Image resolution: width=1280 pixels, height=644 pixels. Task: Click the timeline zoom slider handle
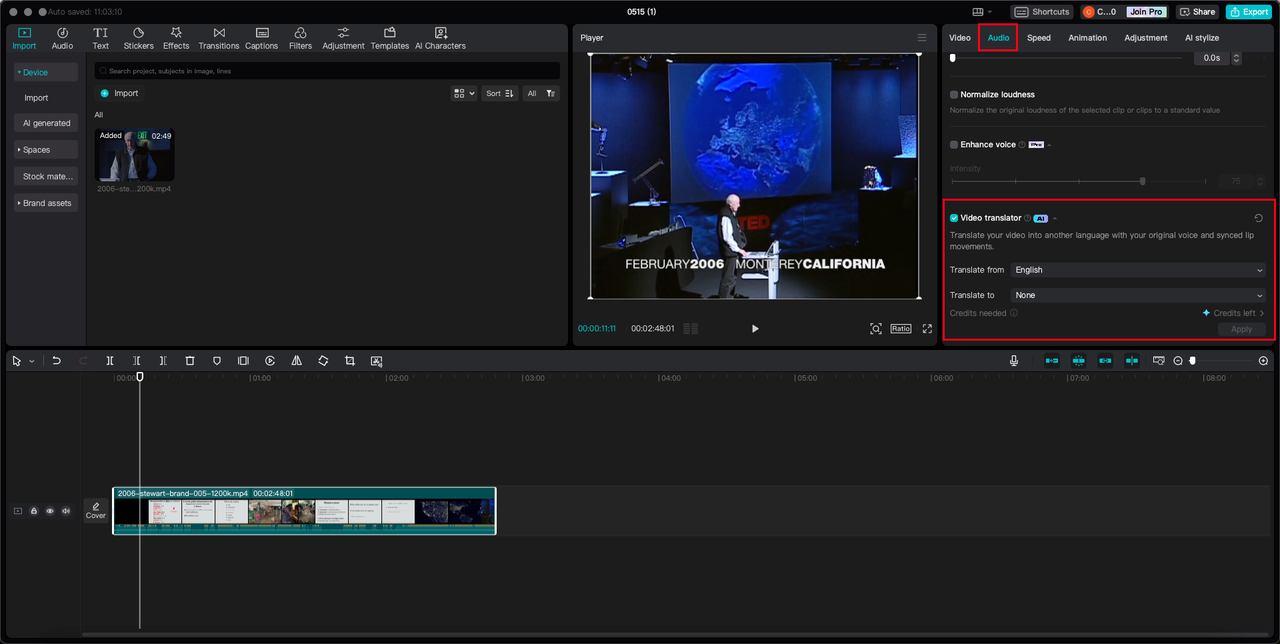point(1192,361)
